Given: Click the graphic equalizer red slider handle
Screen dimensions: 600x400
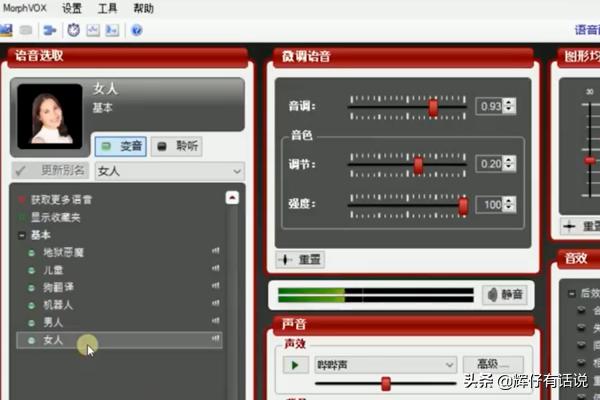Looking at the screenshot, I should [x=590, y=160].
